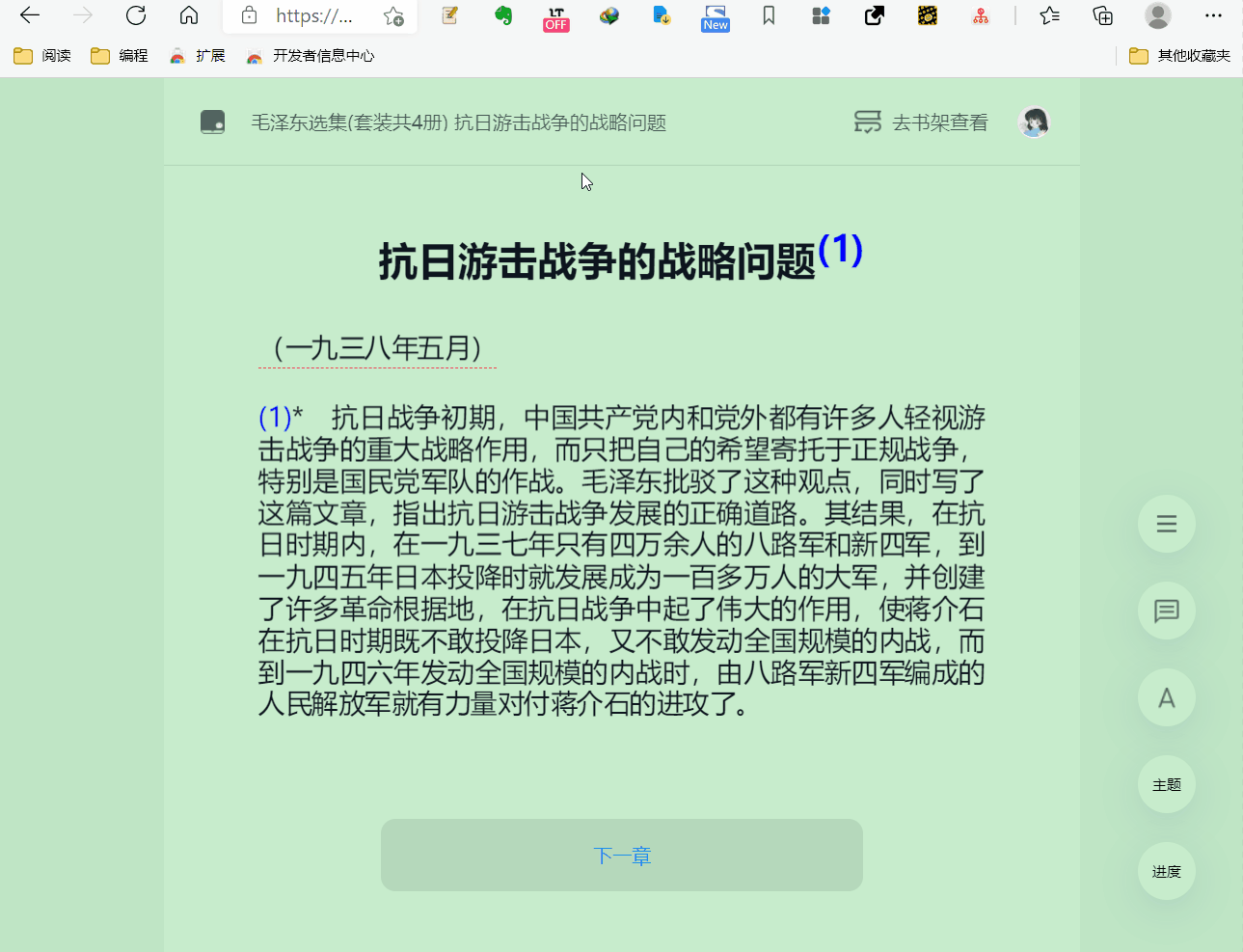Open 去书架查看 to view the bookshelf
This screenshot has width=1243, height=952.
click(x=919, y=122)
